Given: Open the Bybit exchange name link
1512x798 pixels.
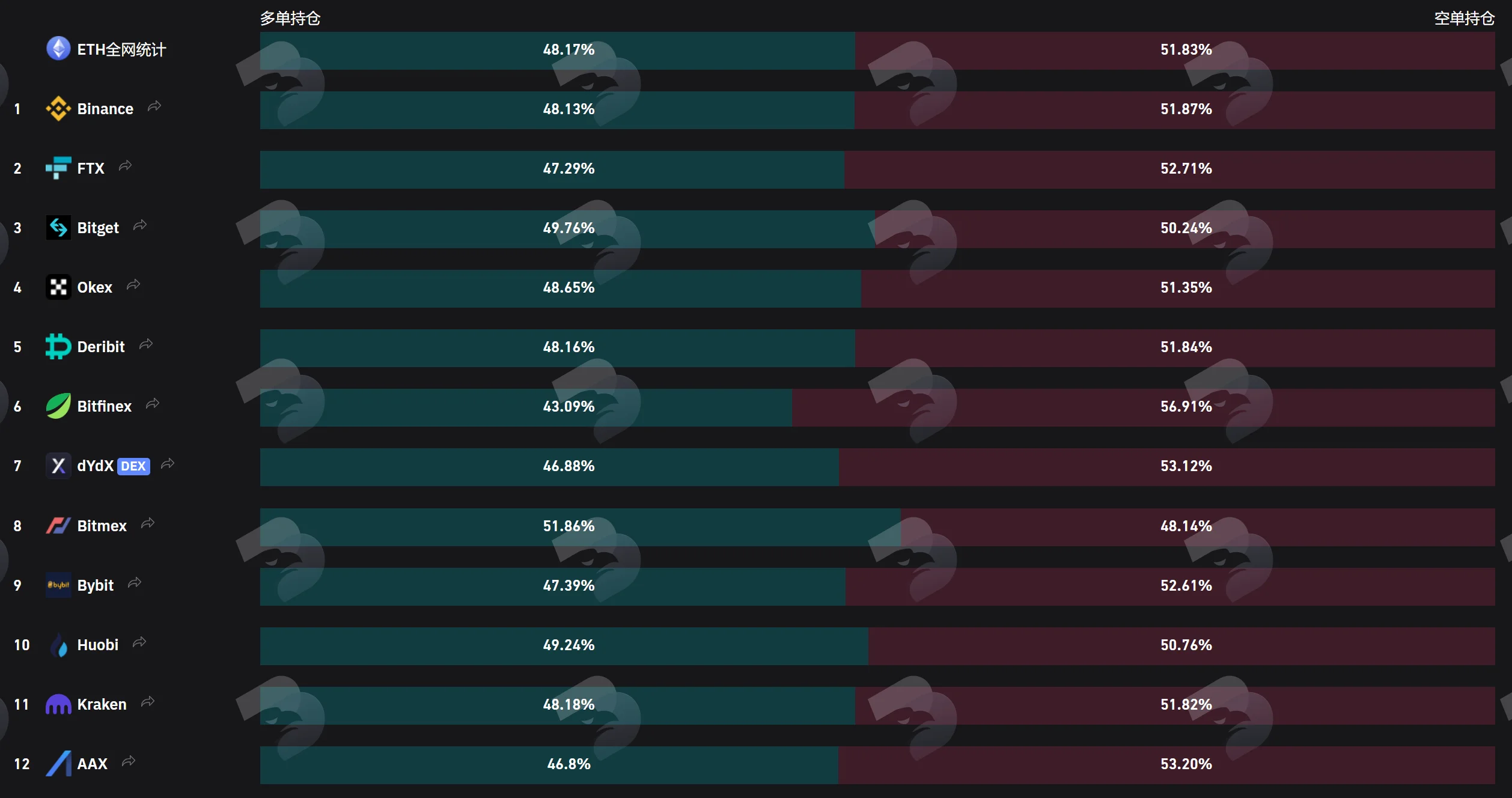Looking at the screenshot, I should pyautogui.click(x=96, y=585).
